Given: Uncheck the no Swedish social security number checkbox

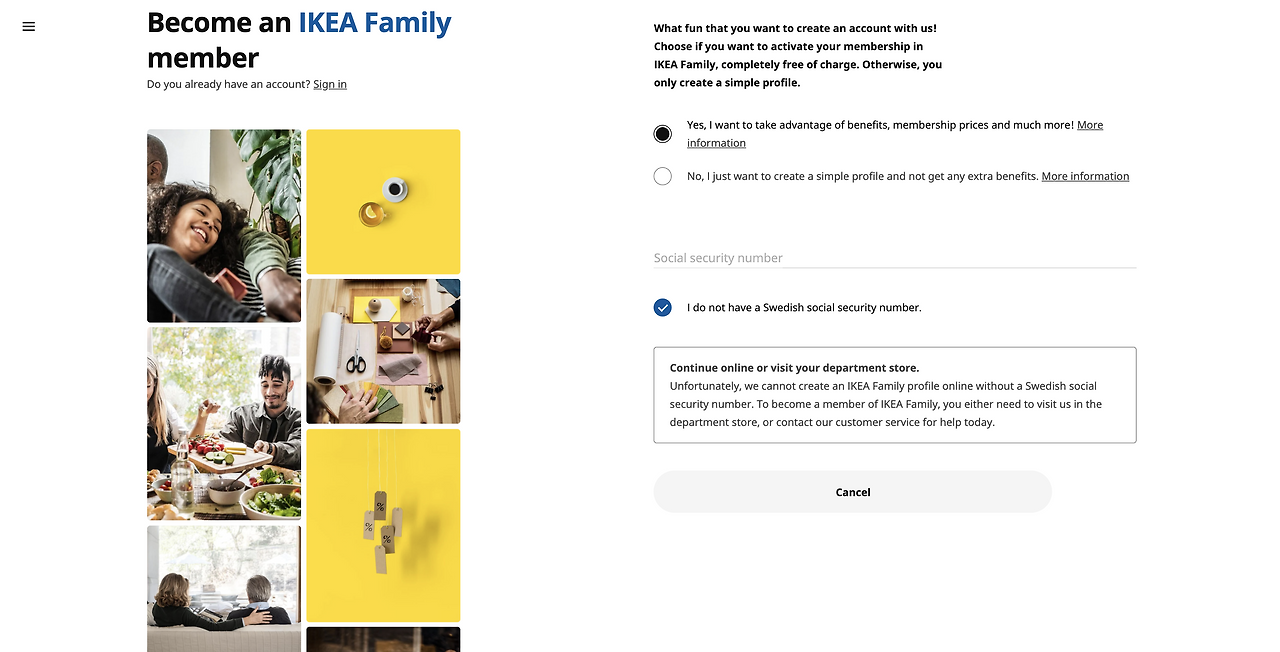Looking at the screenshot, I should click(x=662, y=307).
